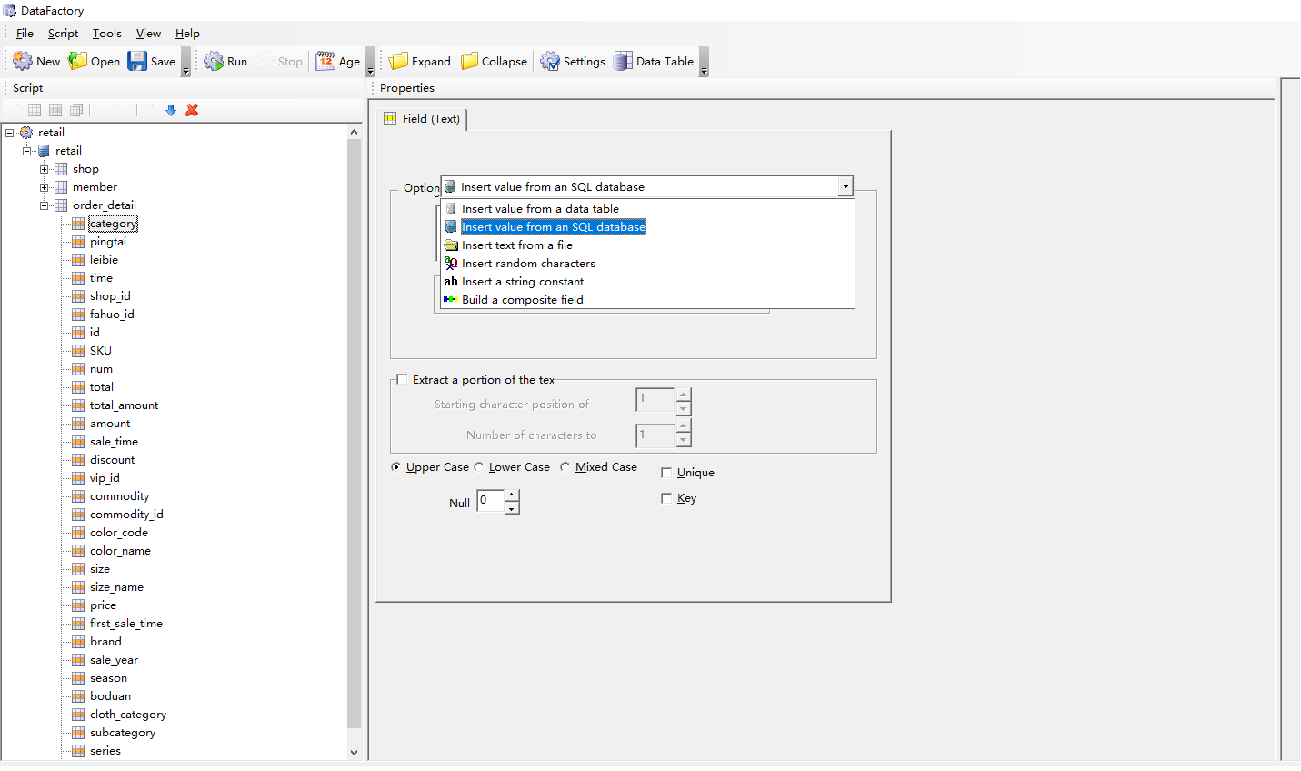The height and width of the screenshot is (771, 1301).
Task: Check the Unique checkbox
Action: click(667, 473)
